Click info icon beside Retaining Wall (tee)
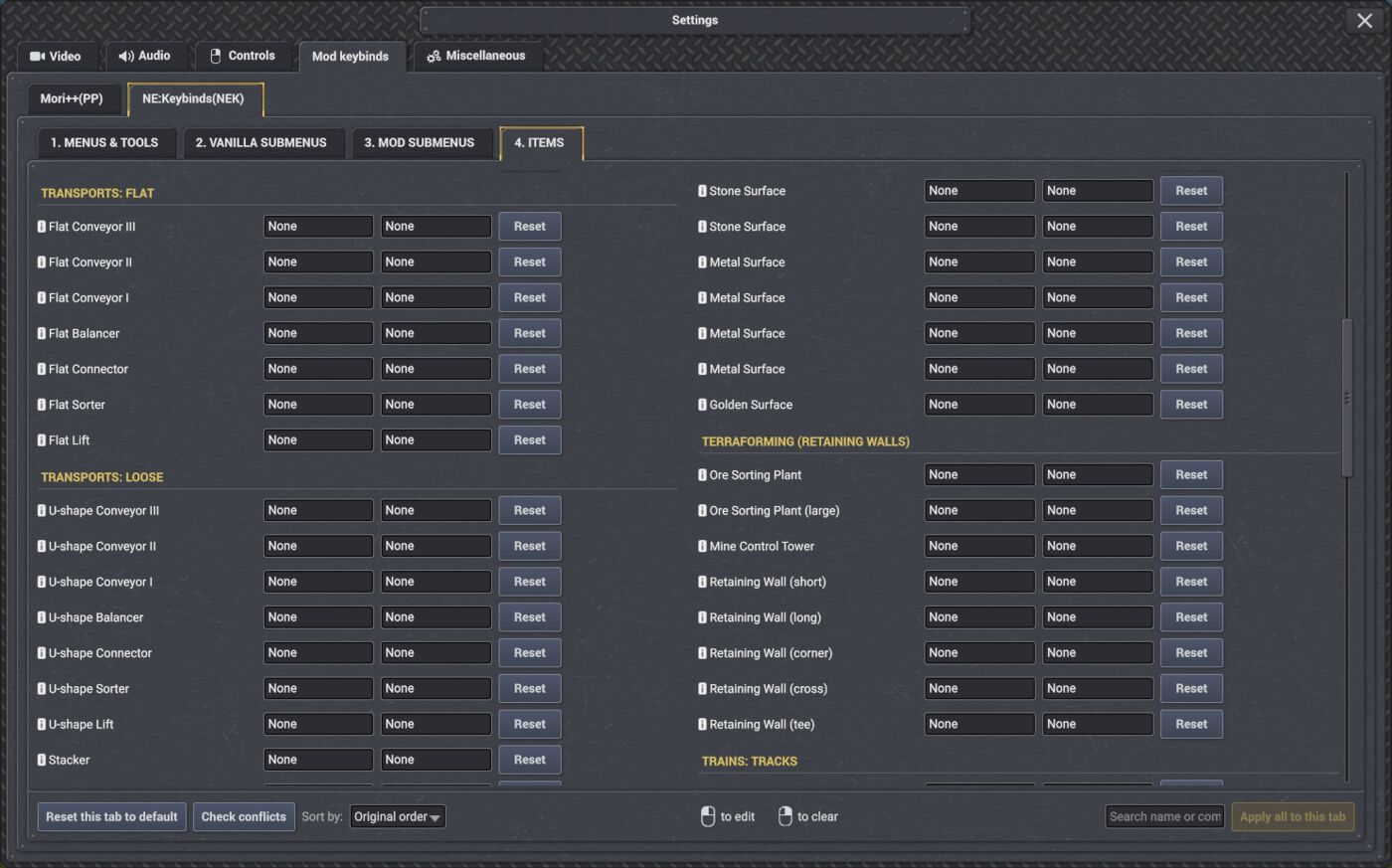Screen dimensions: 1392x868 point(703,725)
